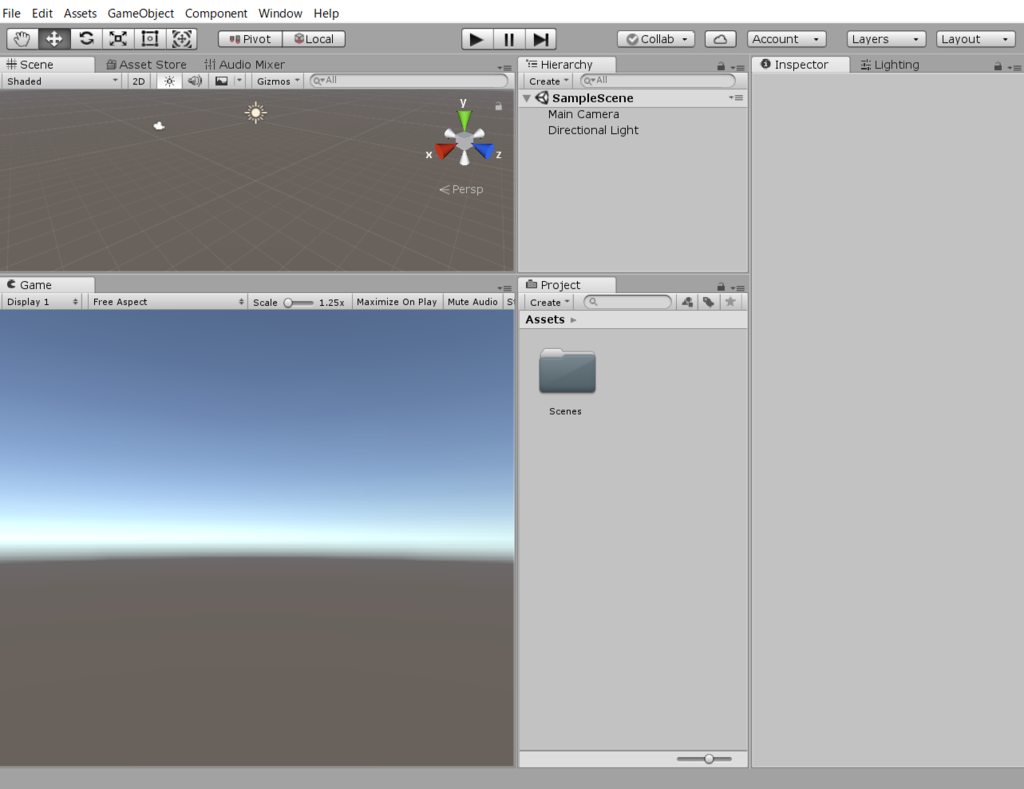The width and height of the screenshot is (1024, 789).
Task: Open the GameObject menu
Action: tap(140, 13)
